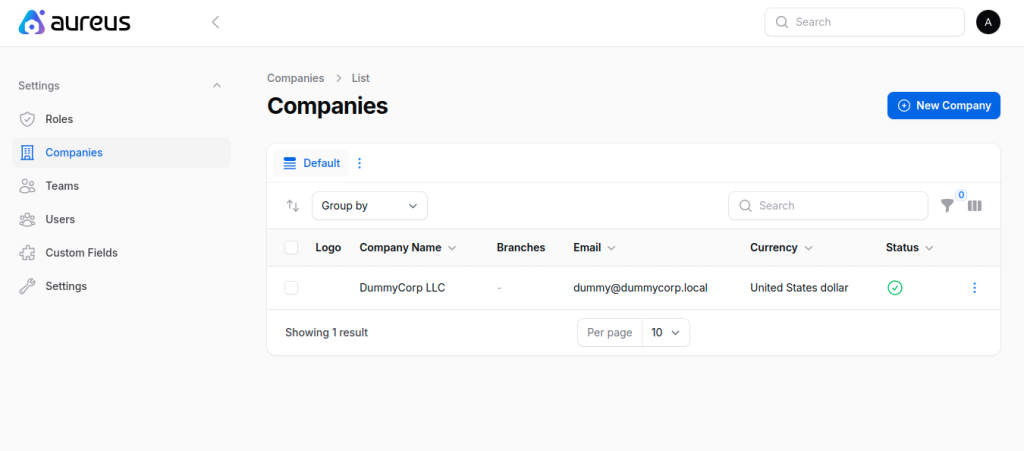Open the Group by dropdown

pyautogui.click(x=370, y=206)
